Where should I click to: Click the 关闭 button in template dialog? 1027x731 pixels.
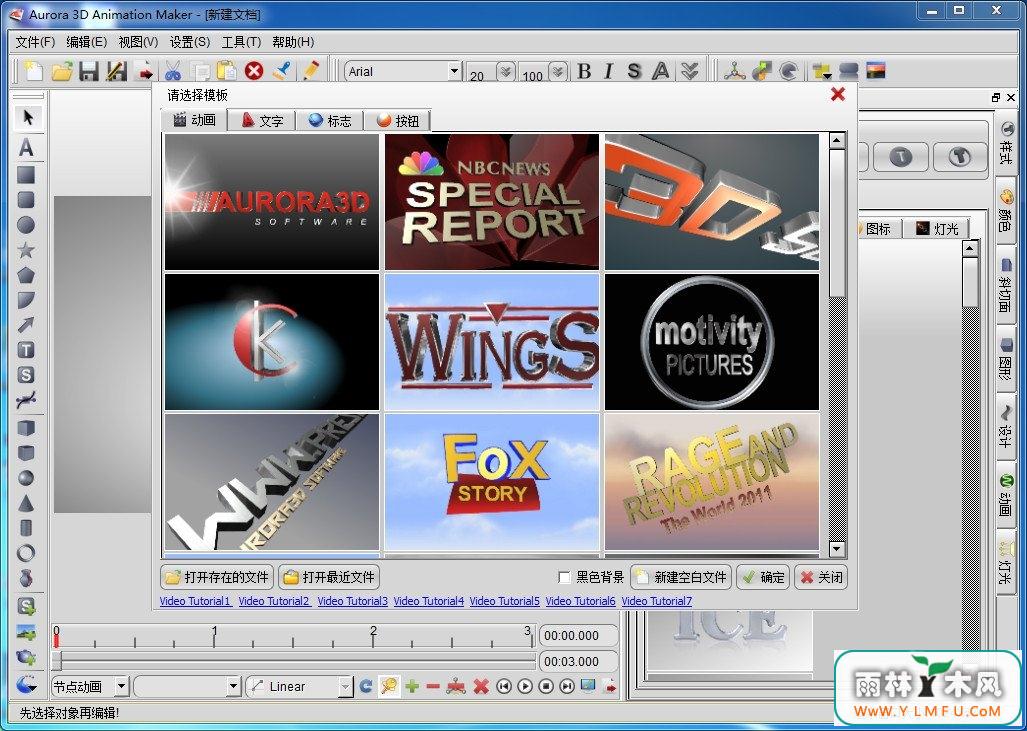[821, 577]
